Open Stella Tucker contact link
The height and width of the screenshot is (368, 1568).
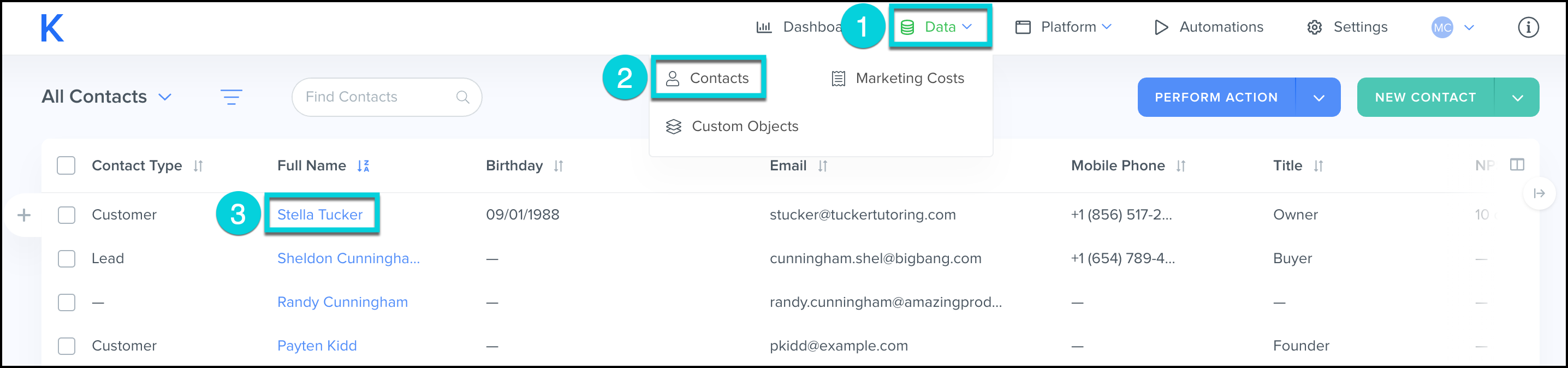click(319, 215)
